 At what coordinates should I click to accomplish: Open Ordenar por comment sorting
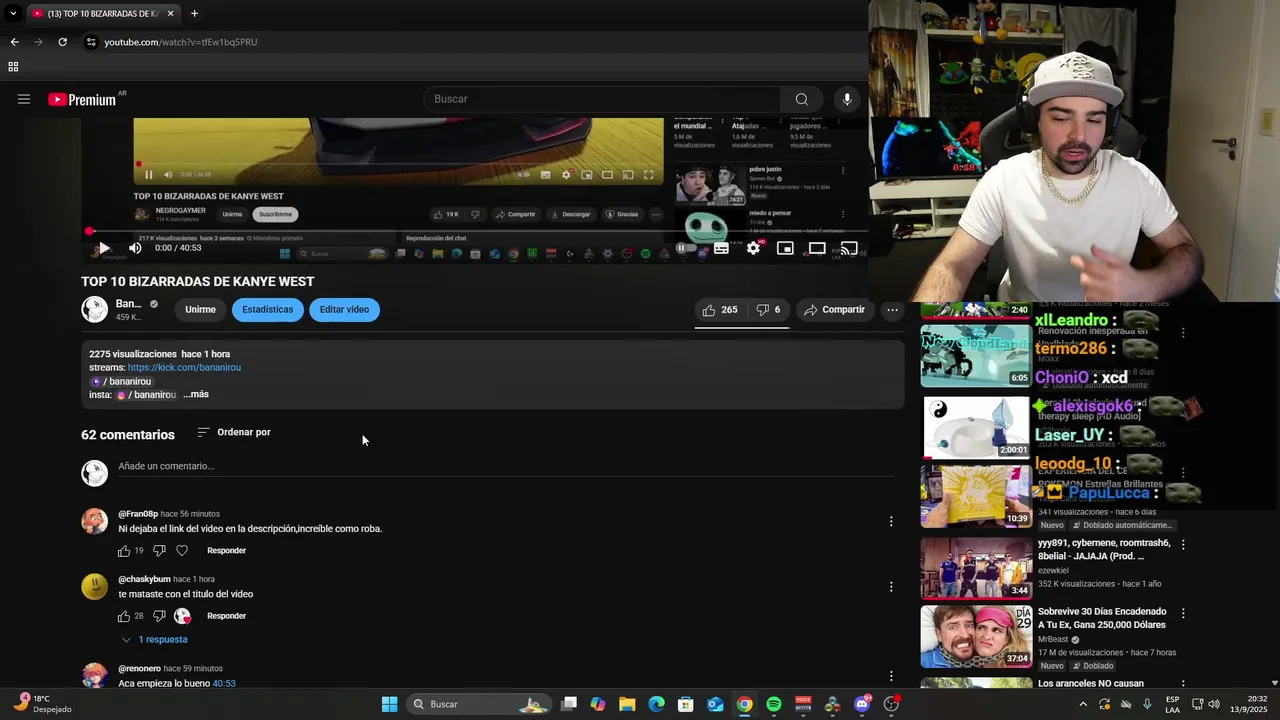click(234, 432)
